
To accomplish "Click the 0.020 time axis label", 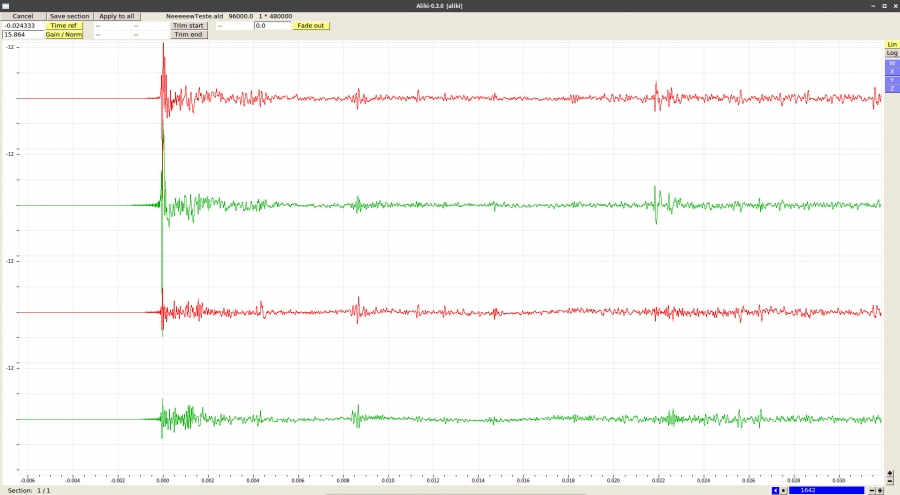I will [613, 480].
